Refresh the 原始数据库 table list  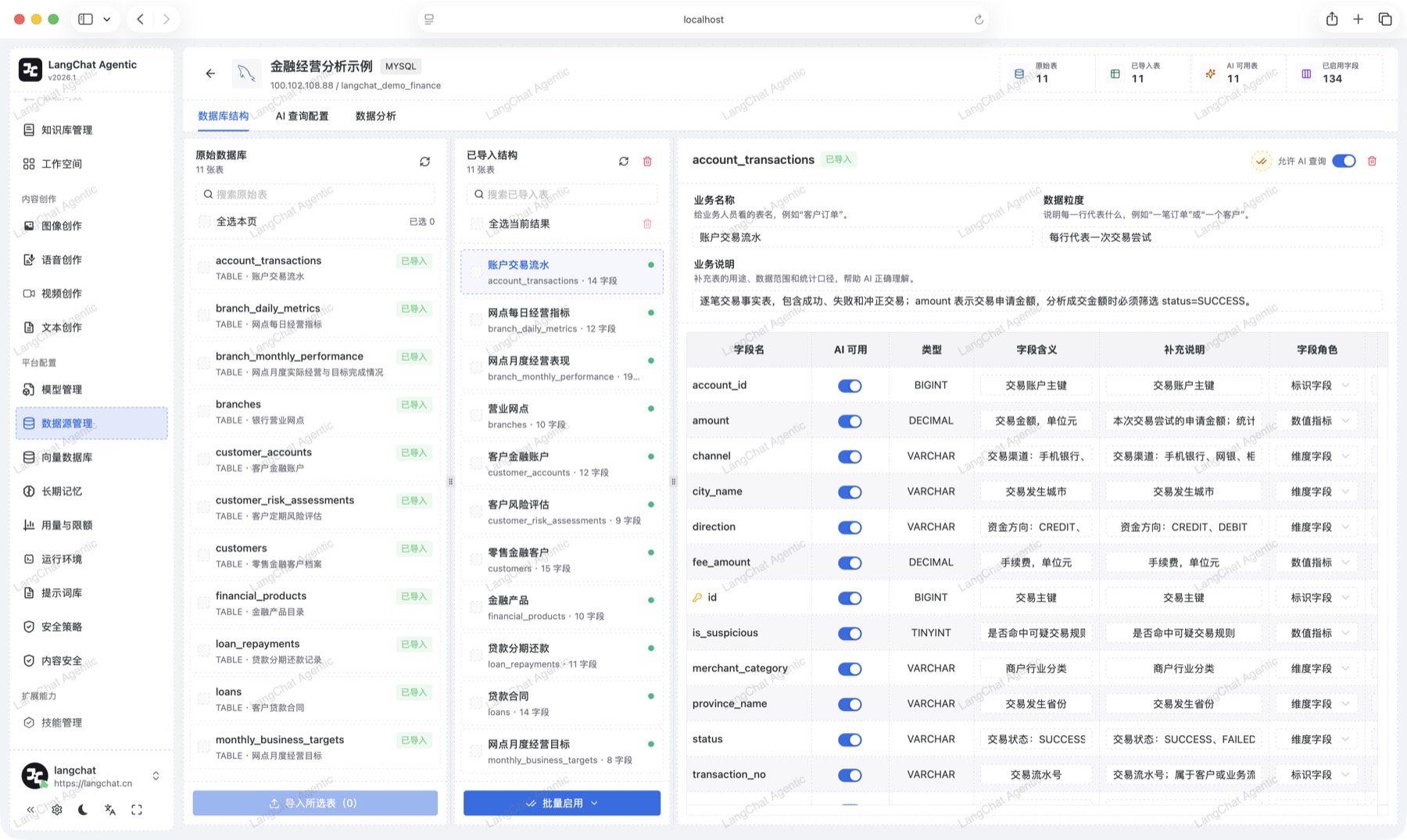click(x=424, y=162)
